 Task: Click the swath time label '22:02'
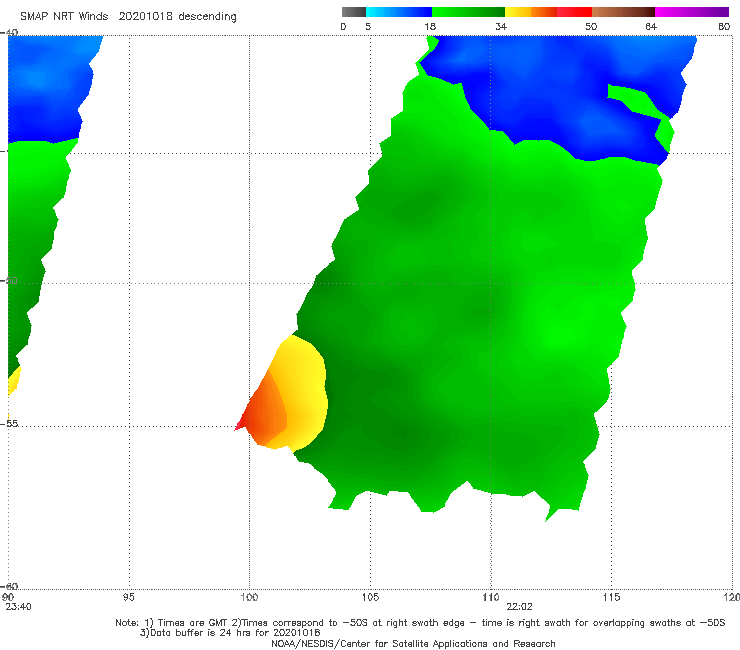[x=519, y=607]
